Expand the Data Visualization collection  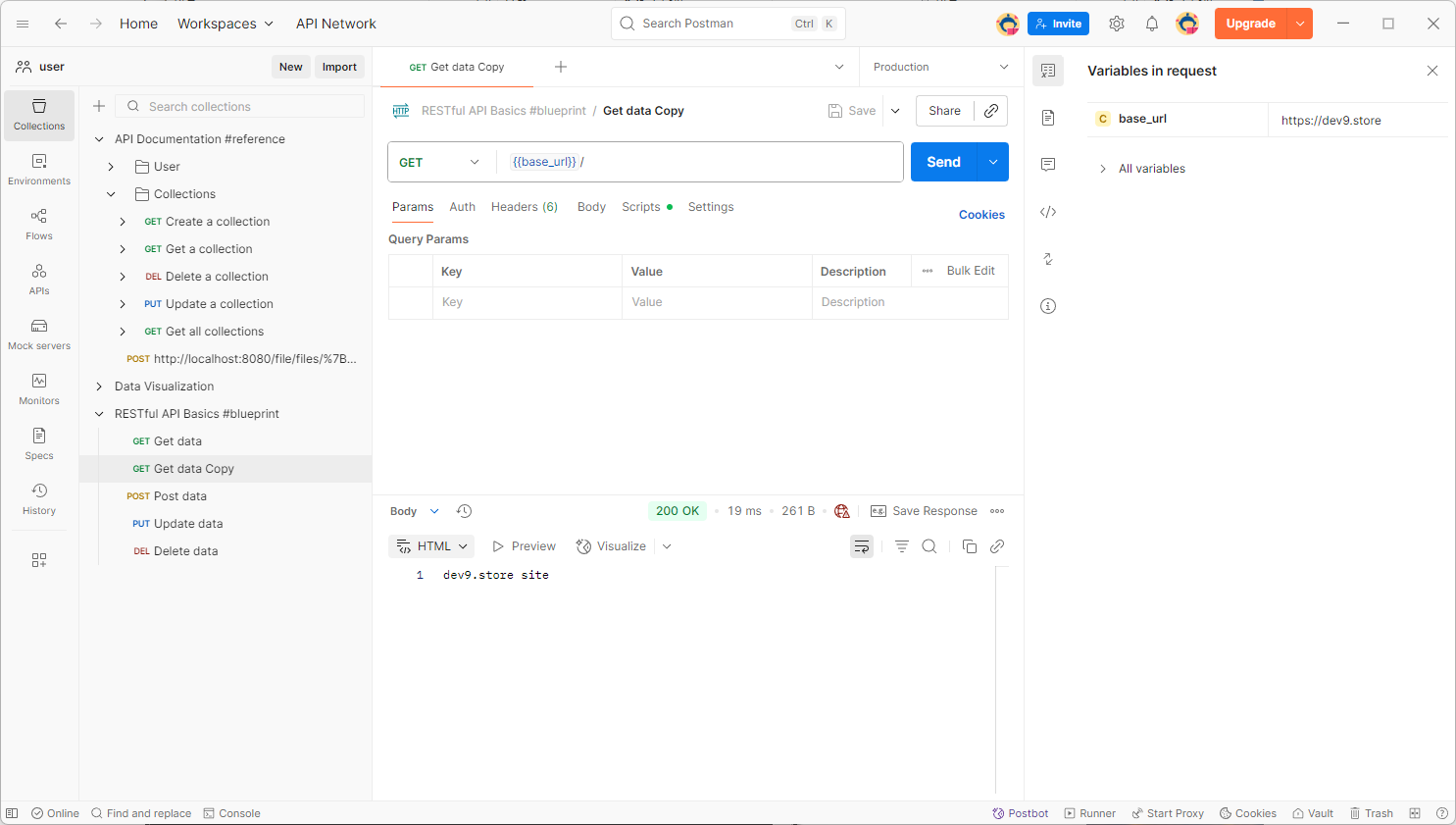point(99,387)
